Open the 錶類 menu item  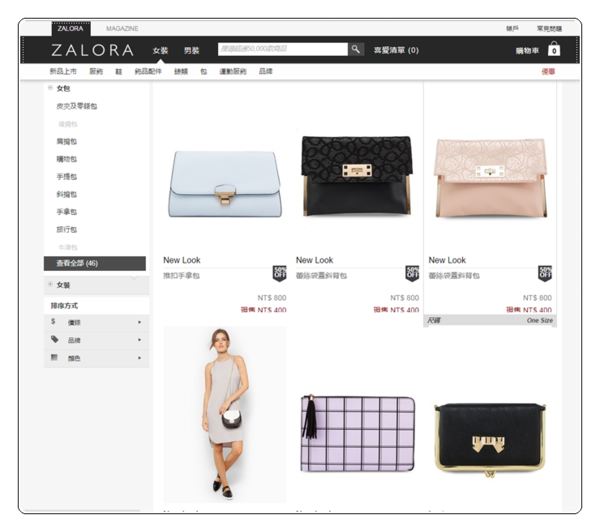(181, 71)
